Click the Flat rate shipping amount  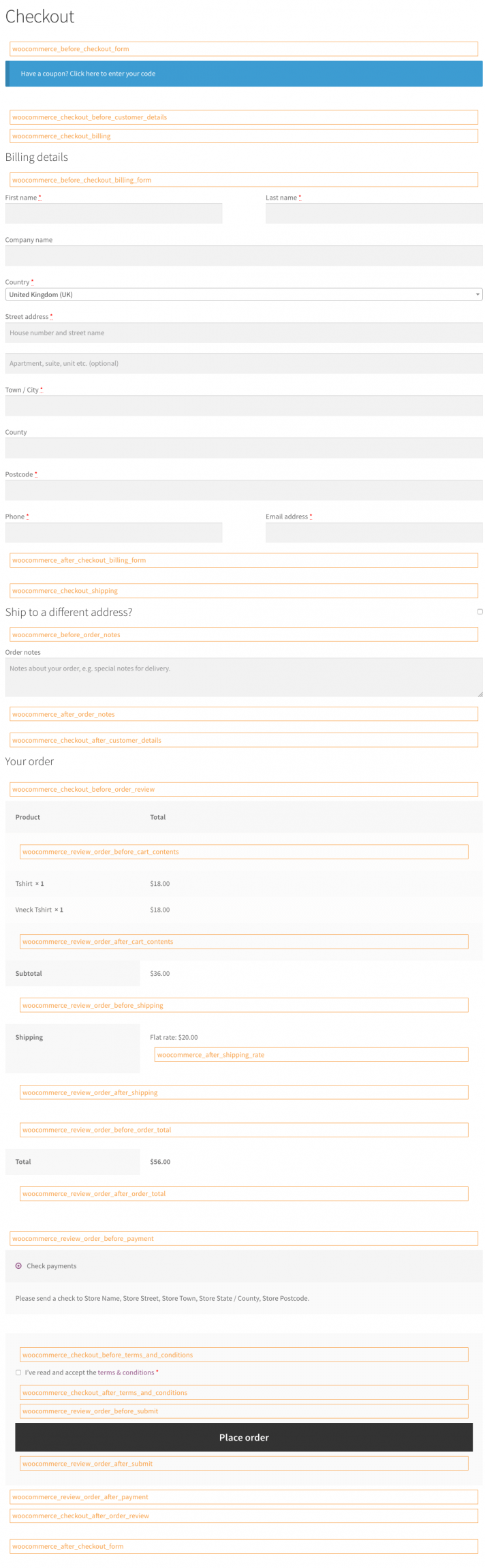point(175,1036)
